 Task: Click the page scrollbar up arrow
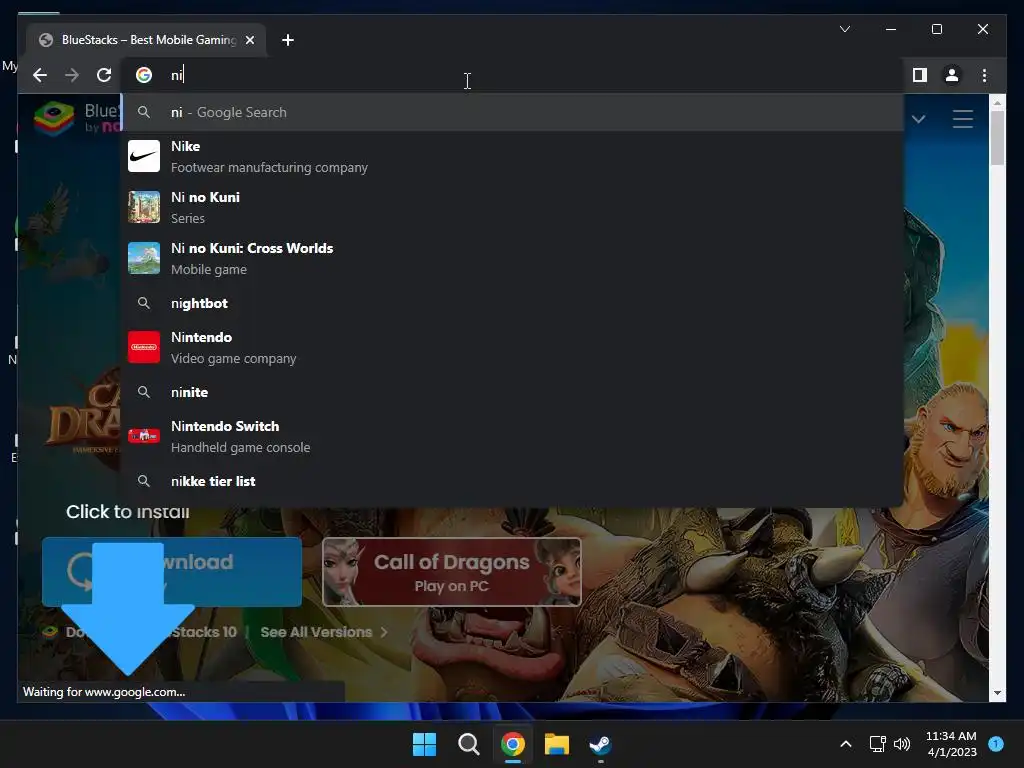997,103
